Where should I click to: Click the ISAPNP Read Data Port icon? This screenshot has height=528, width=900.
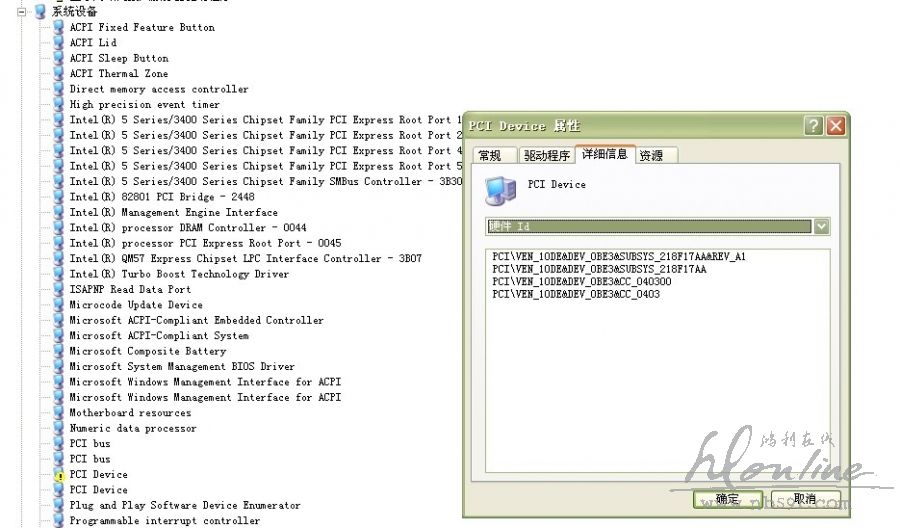pyautogui.click(x=59, y=289)
